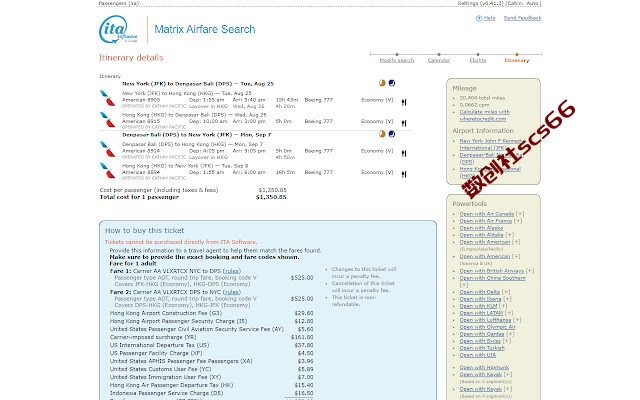Click Open with British Airways link
640x400 pixels.
tap(492, 271)
